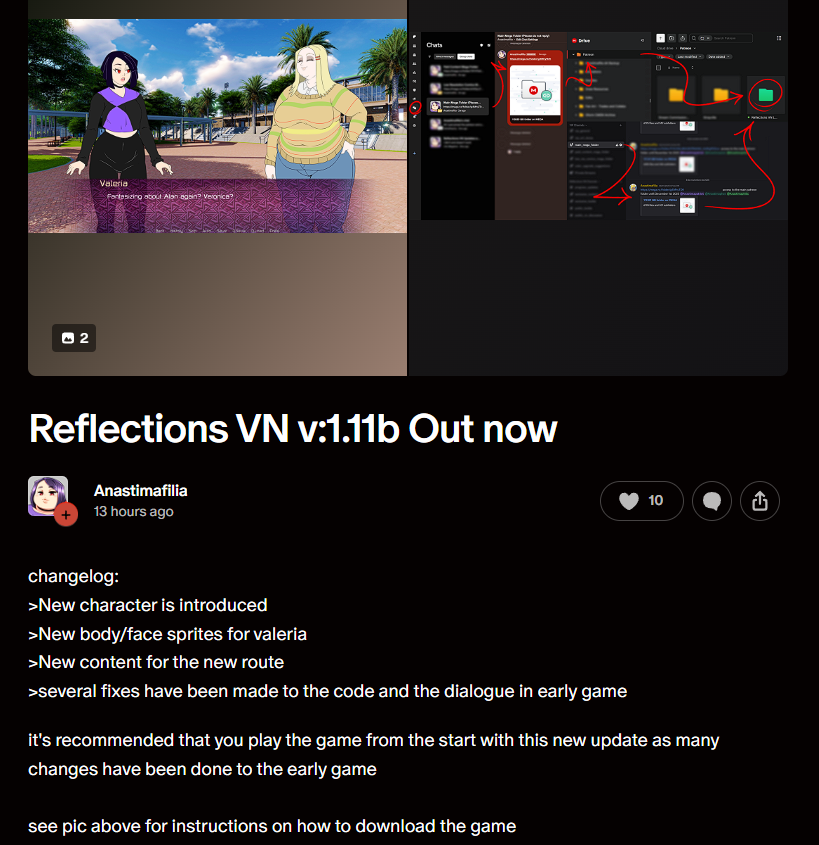Like the post with the heart button
The image size is (819, 845).
coord(641,501)
